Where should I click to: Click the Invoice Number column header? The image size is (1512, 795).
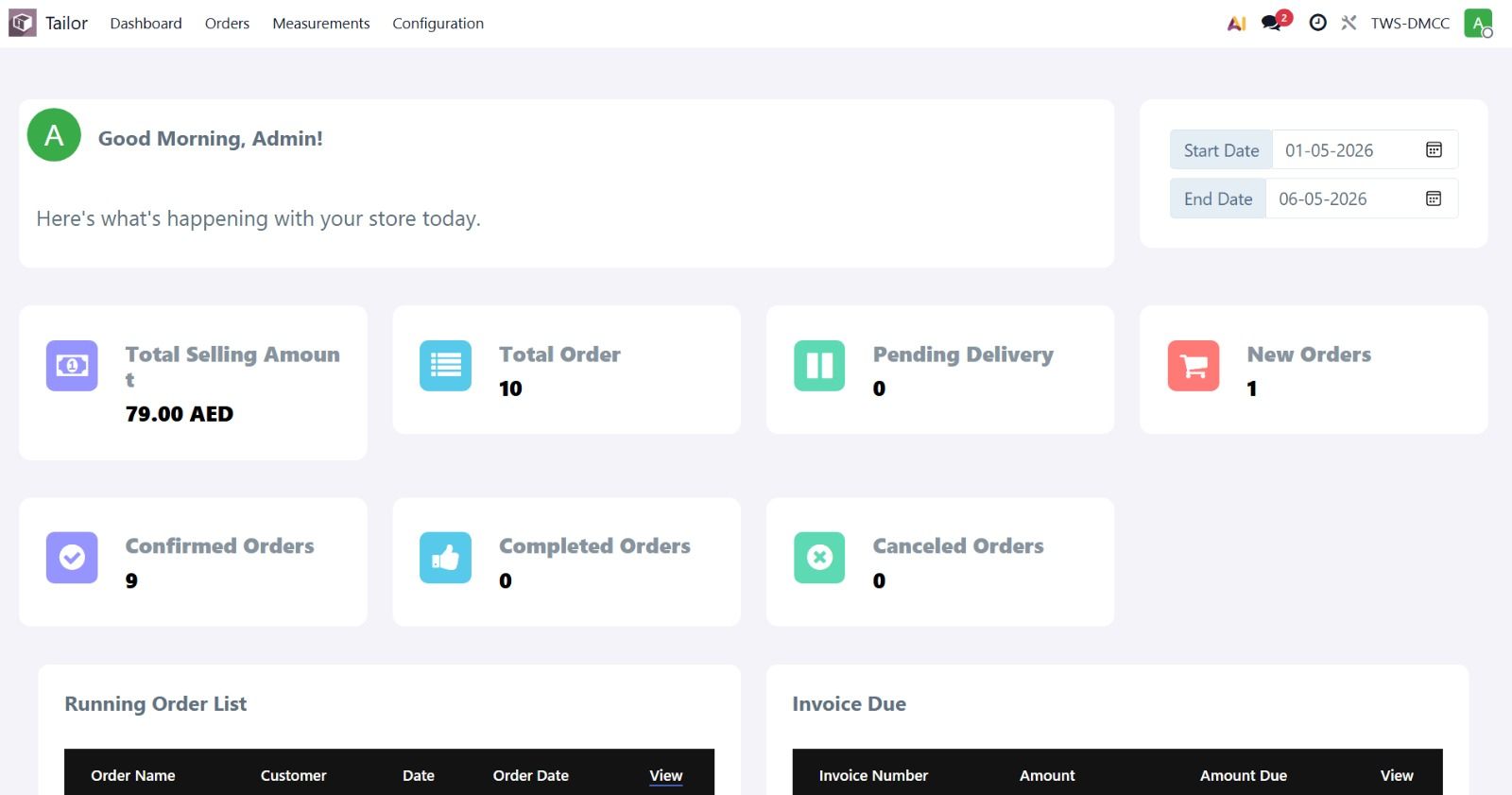click(873, 775)
